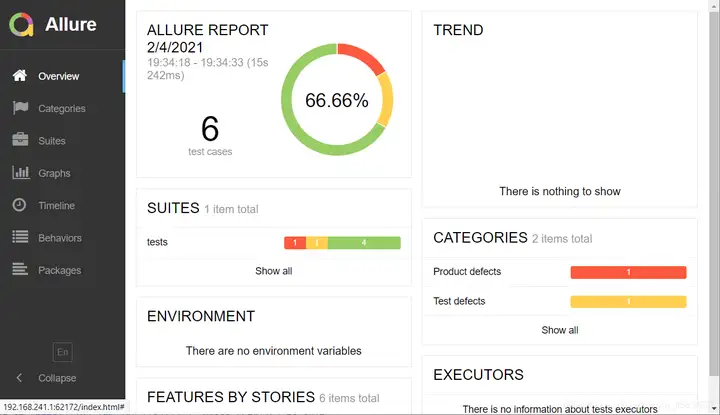Navigate to Packages
The width and height of the screenshot is (720, 415).
[62, 270]
